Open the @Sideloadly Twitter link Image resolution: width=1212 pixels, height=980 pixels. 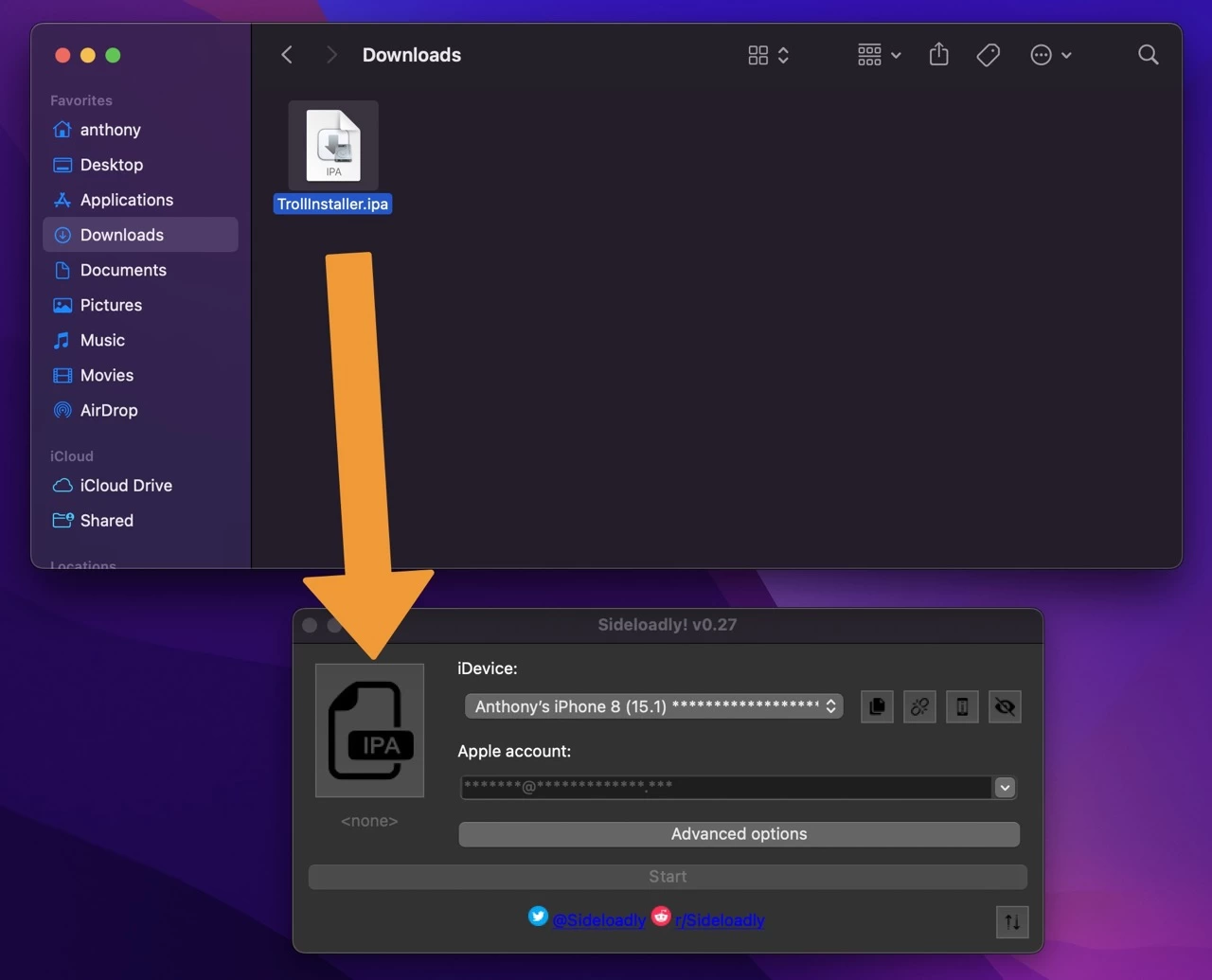click(600, 919)
